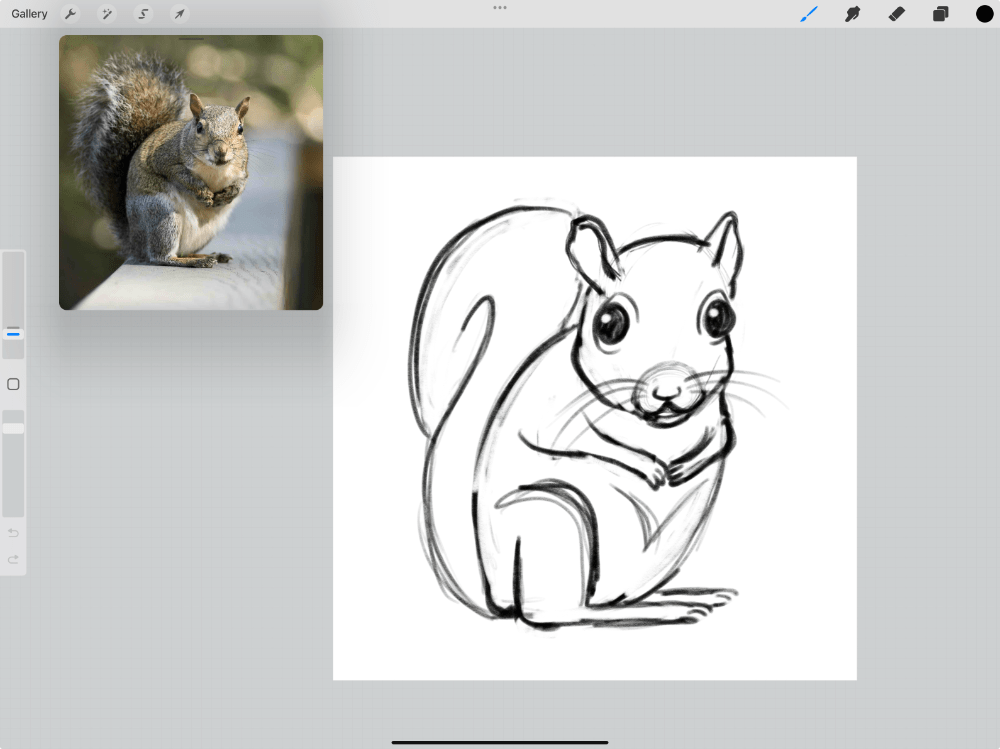The width and height of the screenshot is (1000, 749).
Task: Open the three-dot multitasking menu
Action: [x=500, y=8]
